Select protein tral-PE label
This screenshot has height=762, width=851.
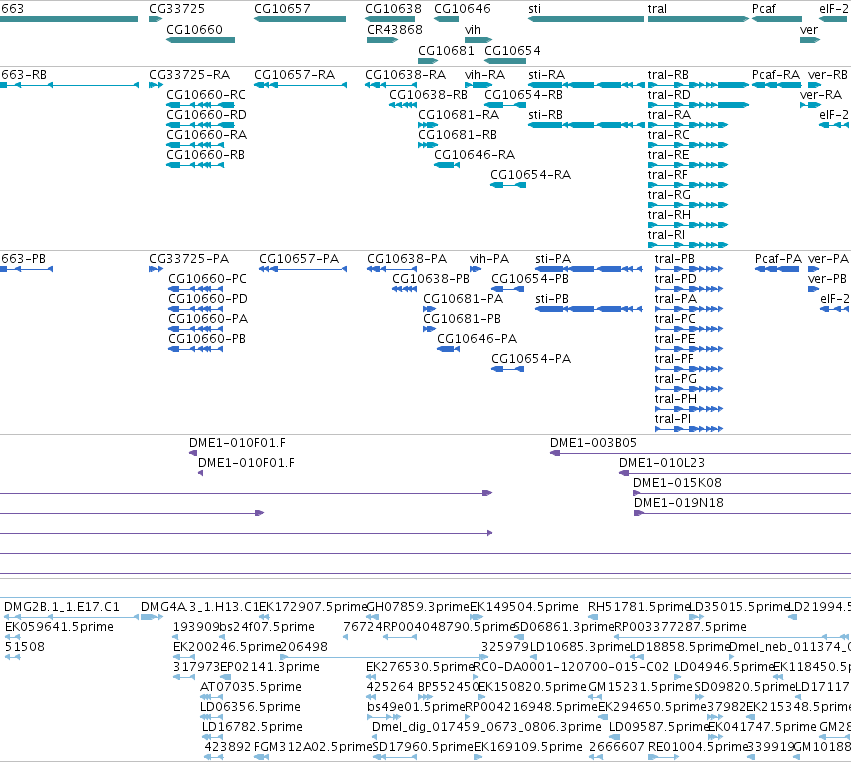pos(675,339)
